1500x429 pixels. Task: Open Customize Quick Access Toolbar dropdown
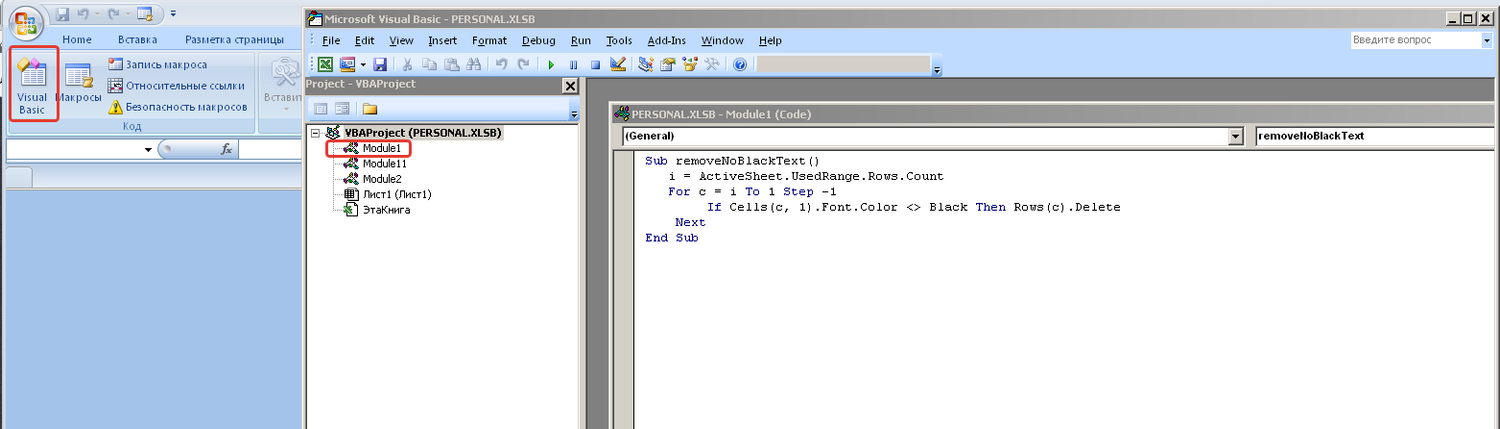173,14
